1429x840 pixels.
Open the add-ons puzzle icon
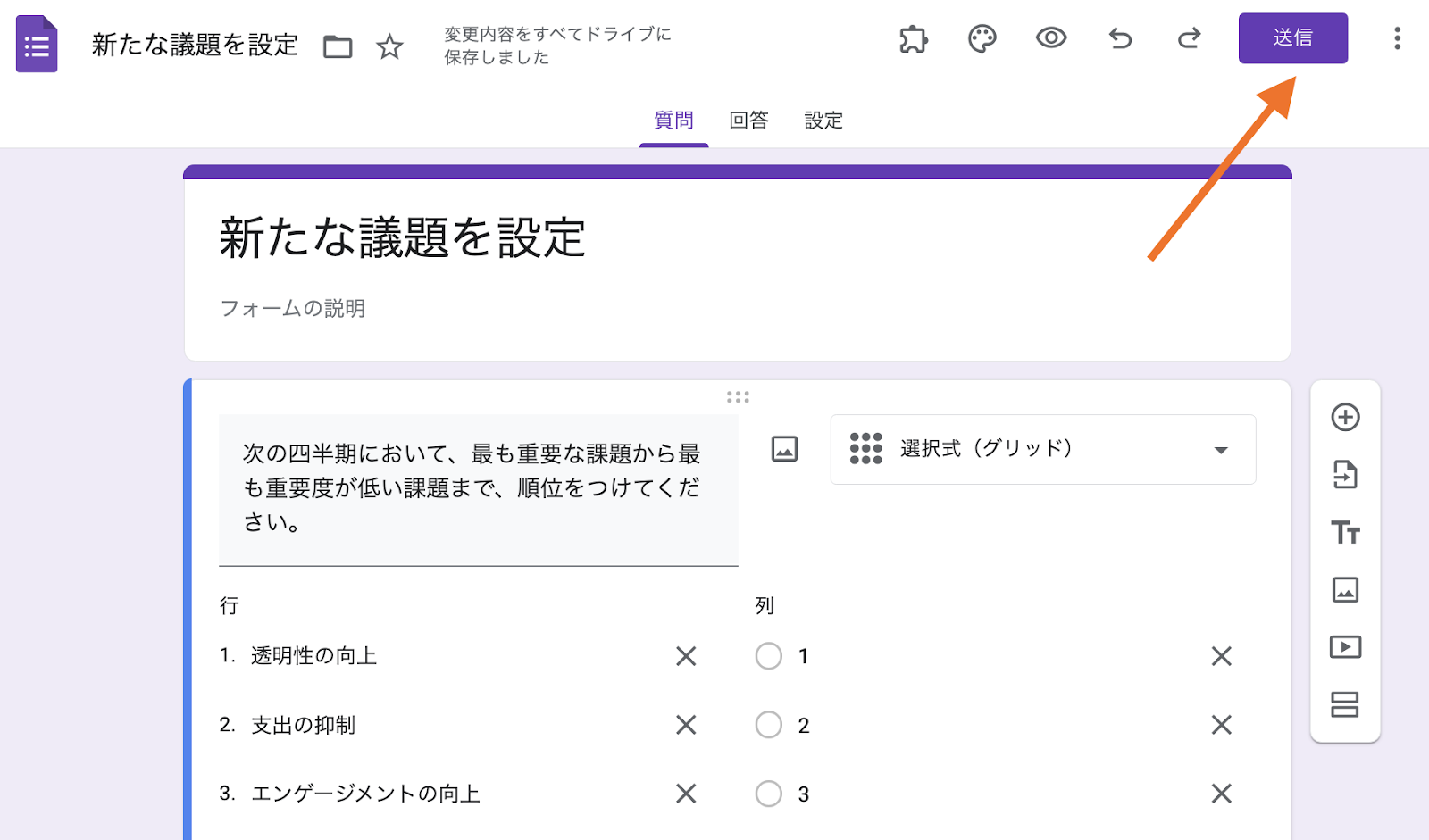913,39
